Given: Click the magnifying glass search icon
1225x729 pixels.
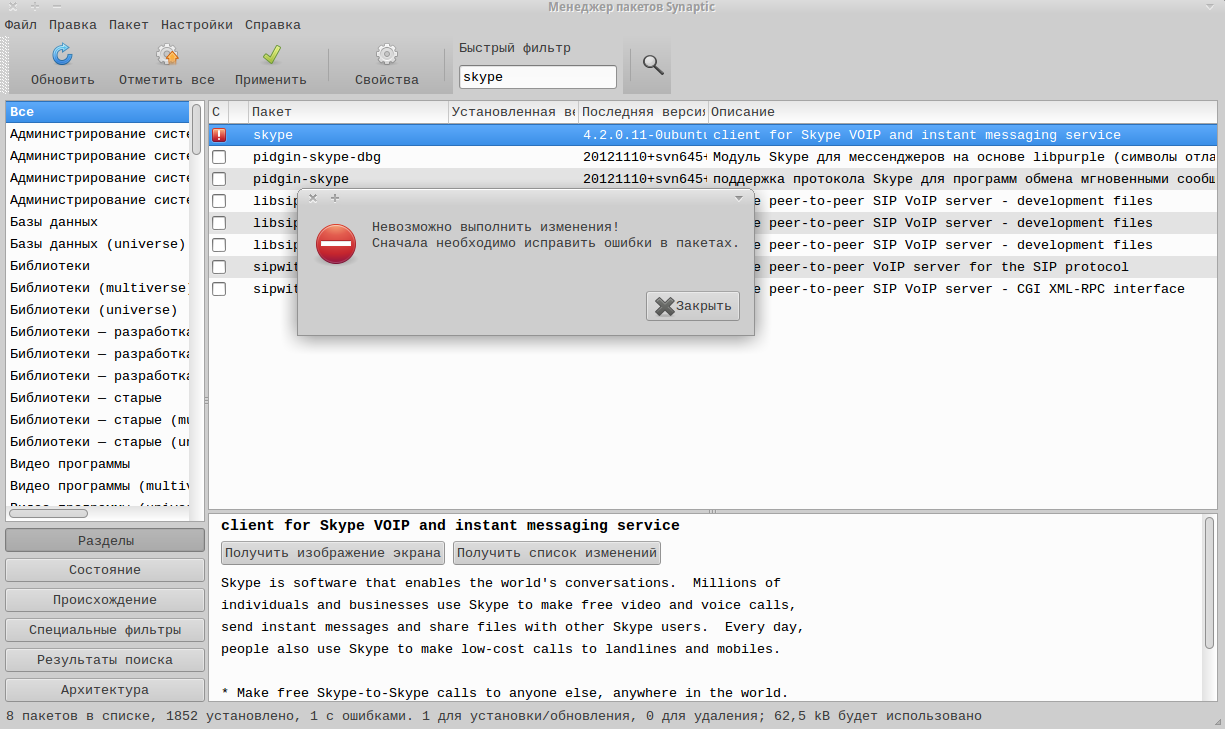Looking at the screenshot, I should 653,65.
